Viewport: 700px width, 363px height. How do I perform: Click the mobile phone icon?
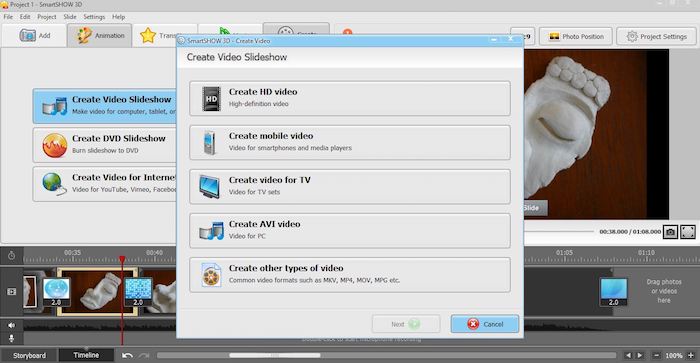pyautogui.click(x=209, y=143)
